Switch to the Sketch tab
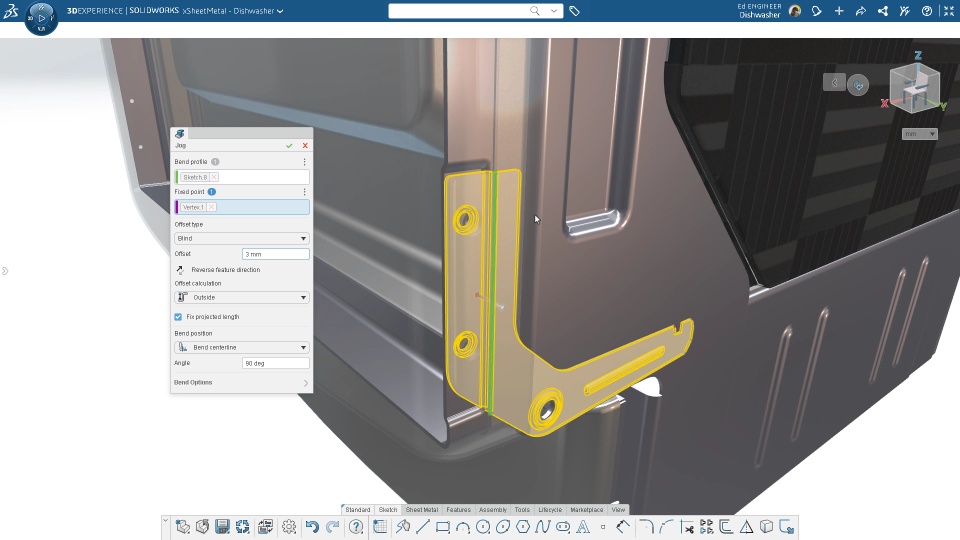Viewport: 960px width, 540px height. (388, 509)
